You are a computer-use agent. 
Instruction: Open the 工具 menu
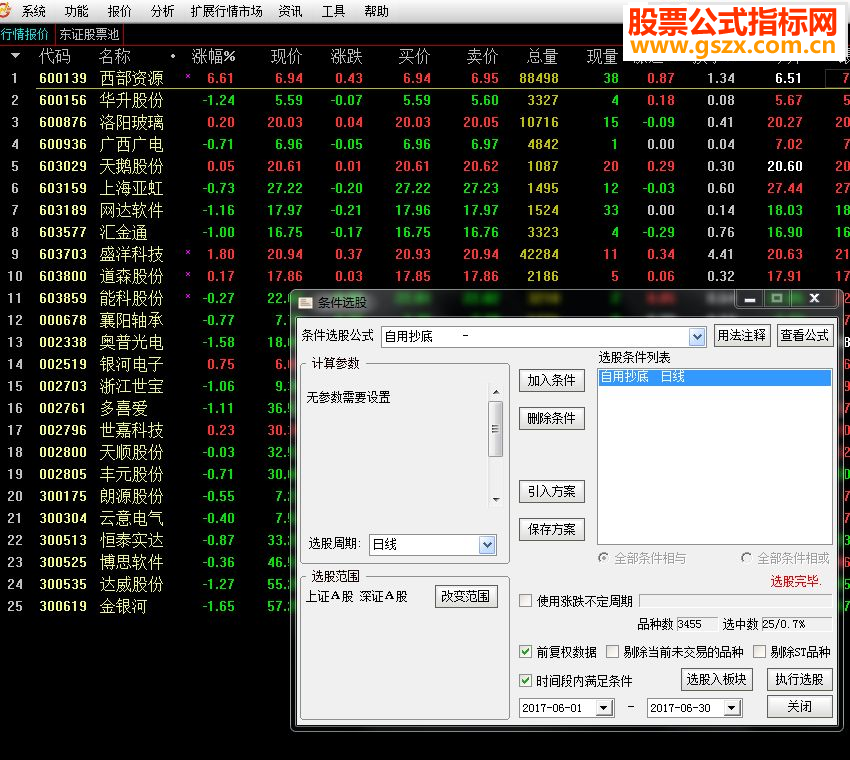(333, 11)
